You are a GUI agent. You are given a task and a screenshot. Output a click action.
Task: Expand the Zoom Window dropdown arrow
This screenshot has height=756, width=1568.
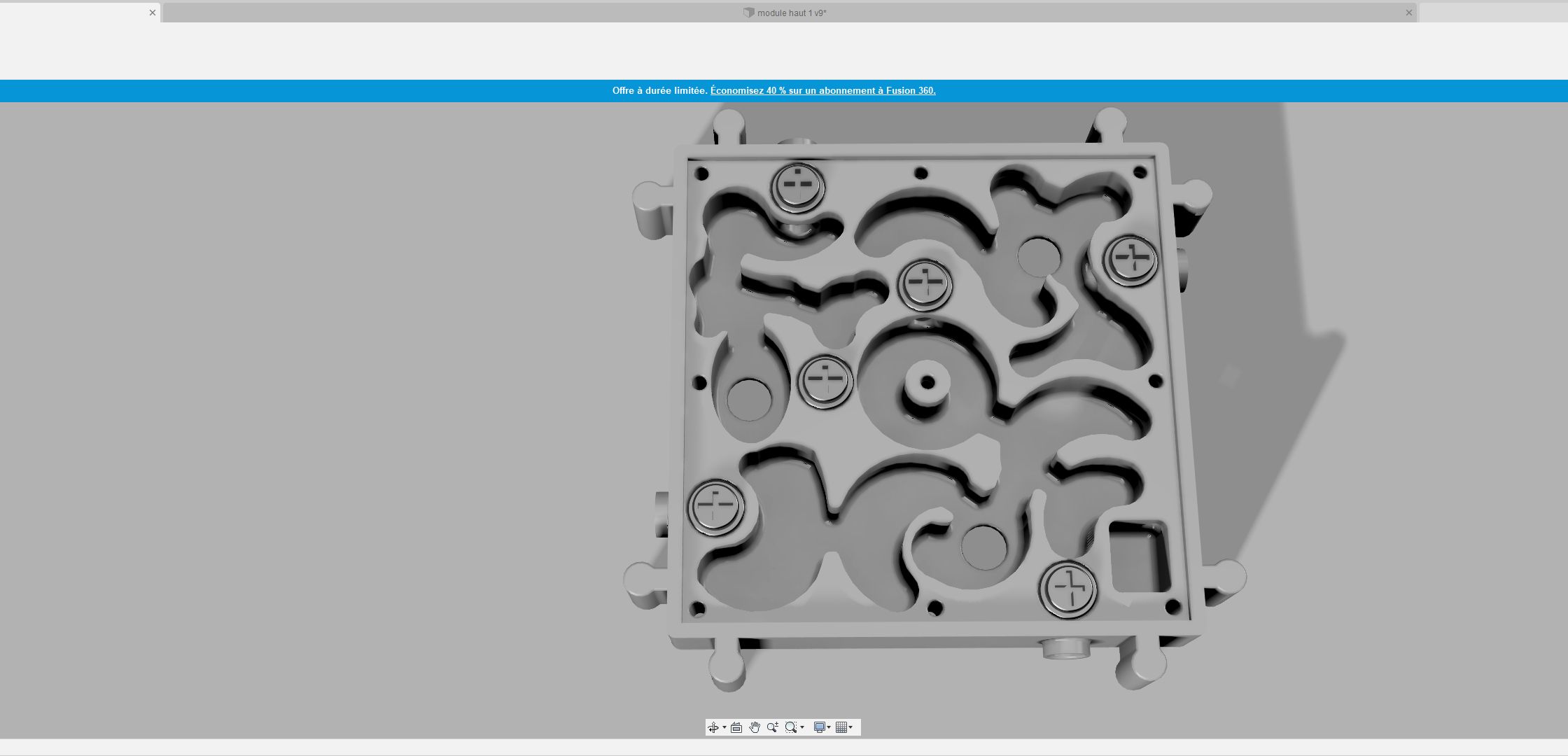point(802,727)
